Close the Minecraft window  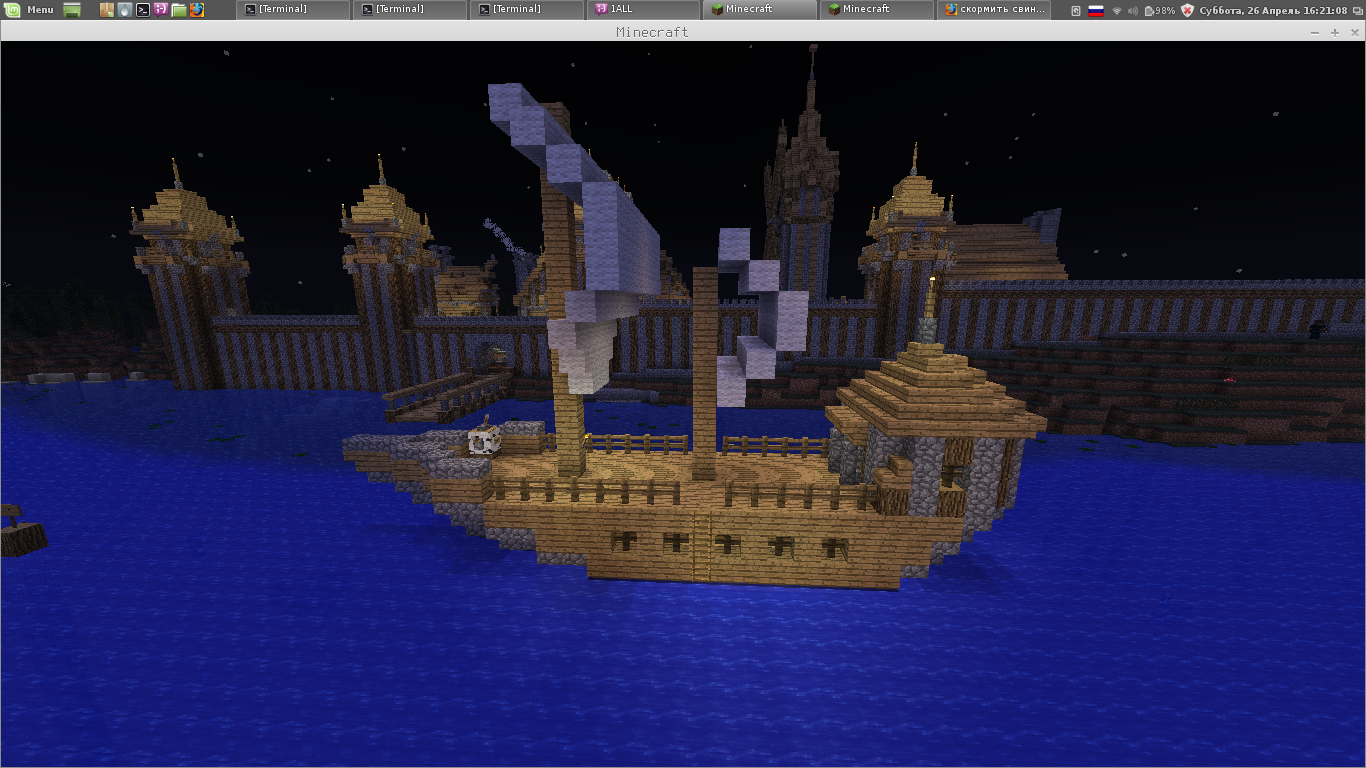pos(1353,33)
